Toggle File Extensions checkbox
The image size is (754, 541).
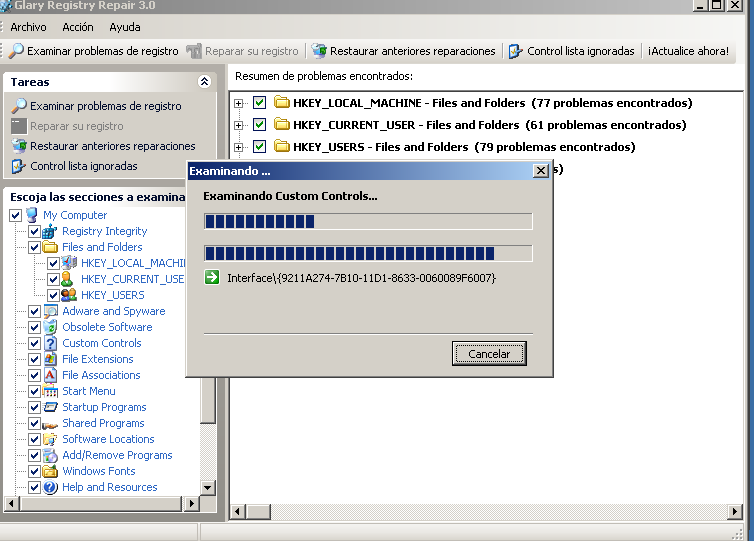point(34,359)
